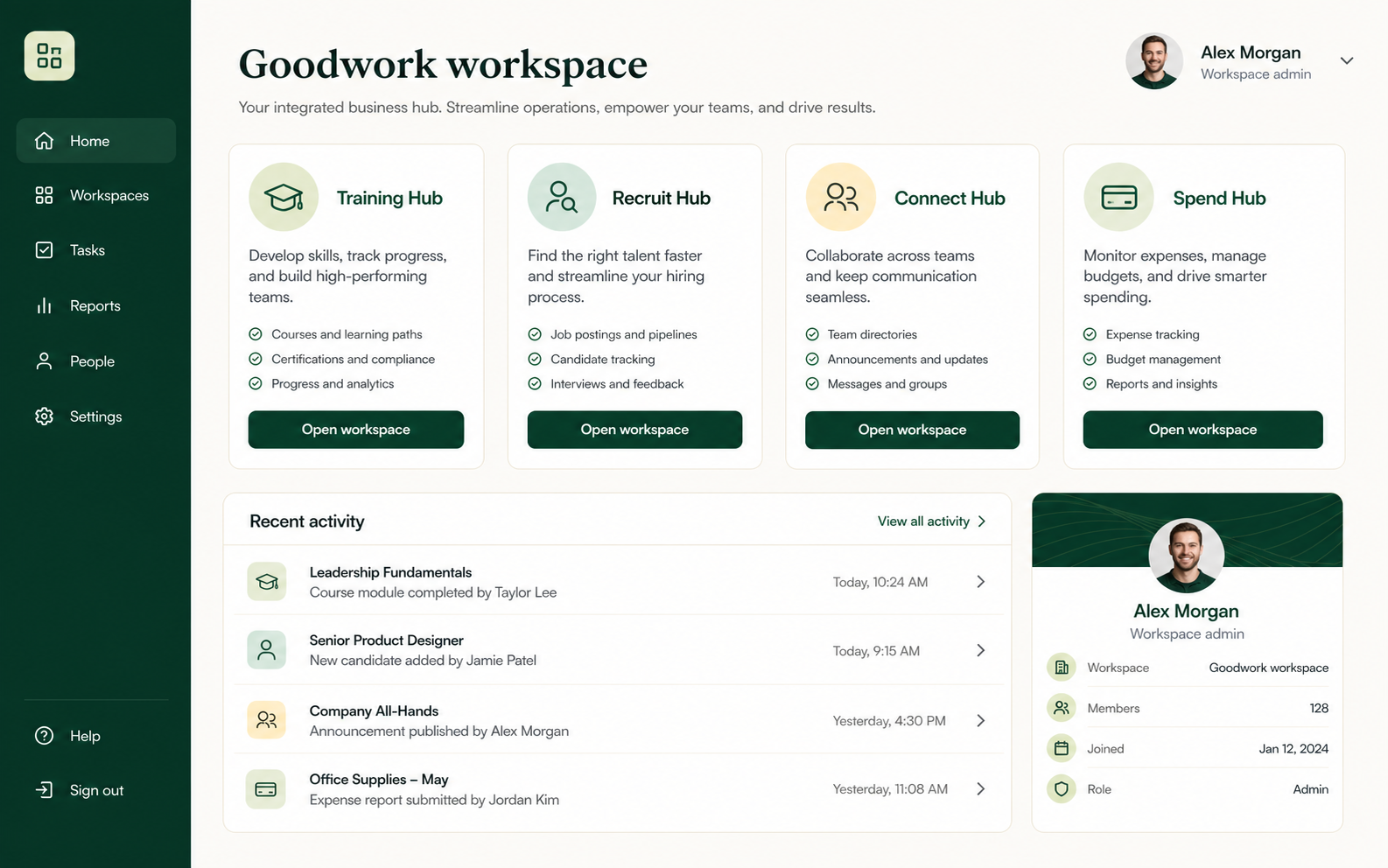Viewport: 1388px width, 868px height.
Task: Click the Workspace building icon in profile
Action: point(1062,668)
